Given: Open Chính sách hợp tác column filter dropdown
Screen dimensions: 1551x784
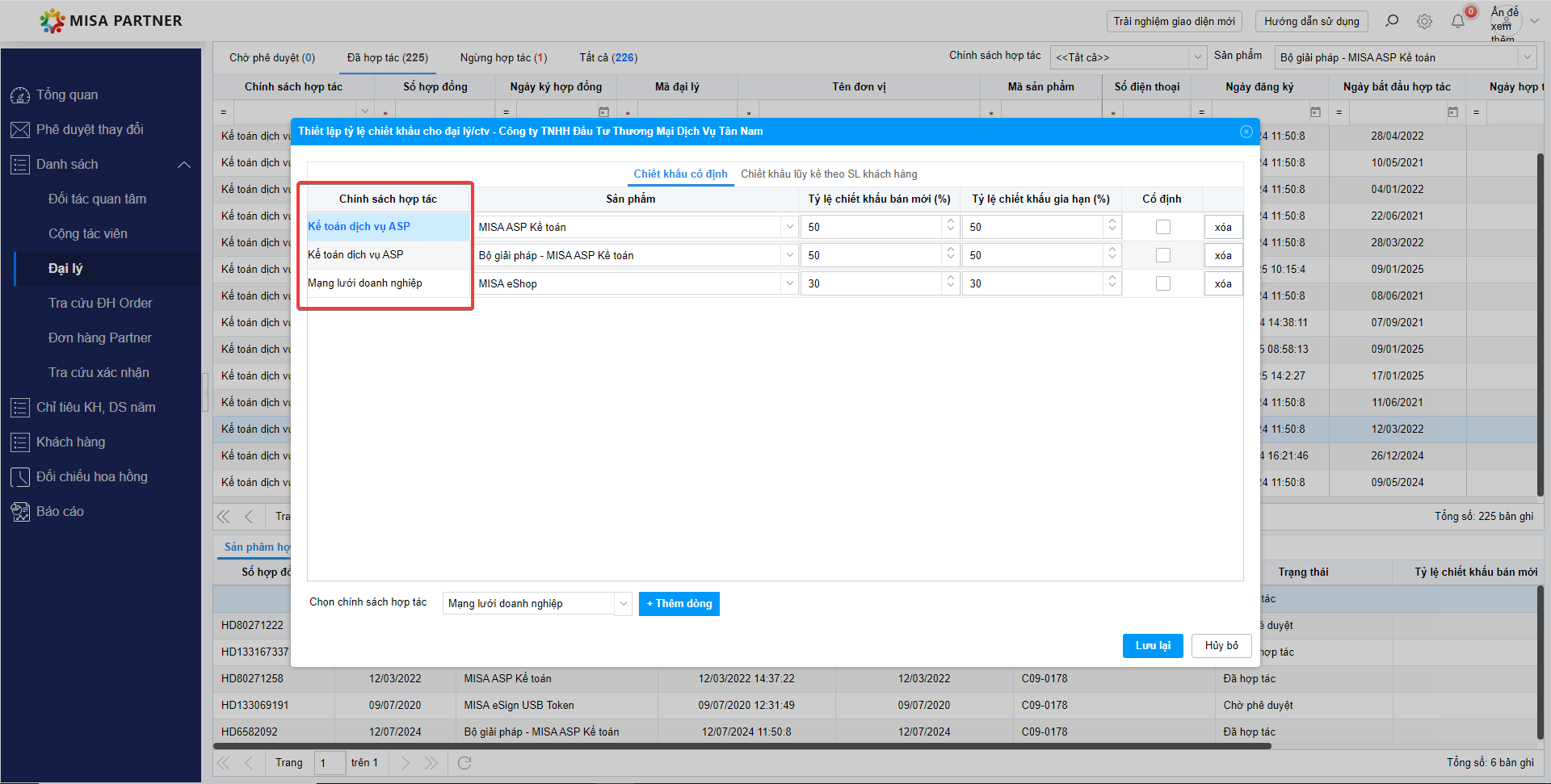Looking at the screenshot, I should coord(365,112).
